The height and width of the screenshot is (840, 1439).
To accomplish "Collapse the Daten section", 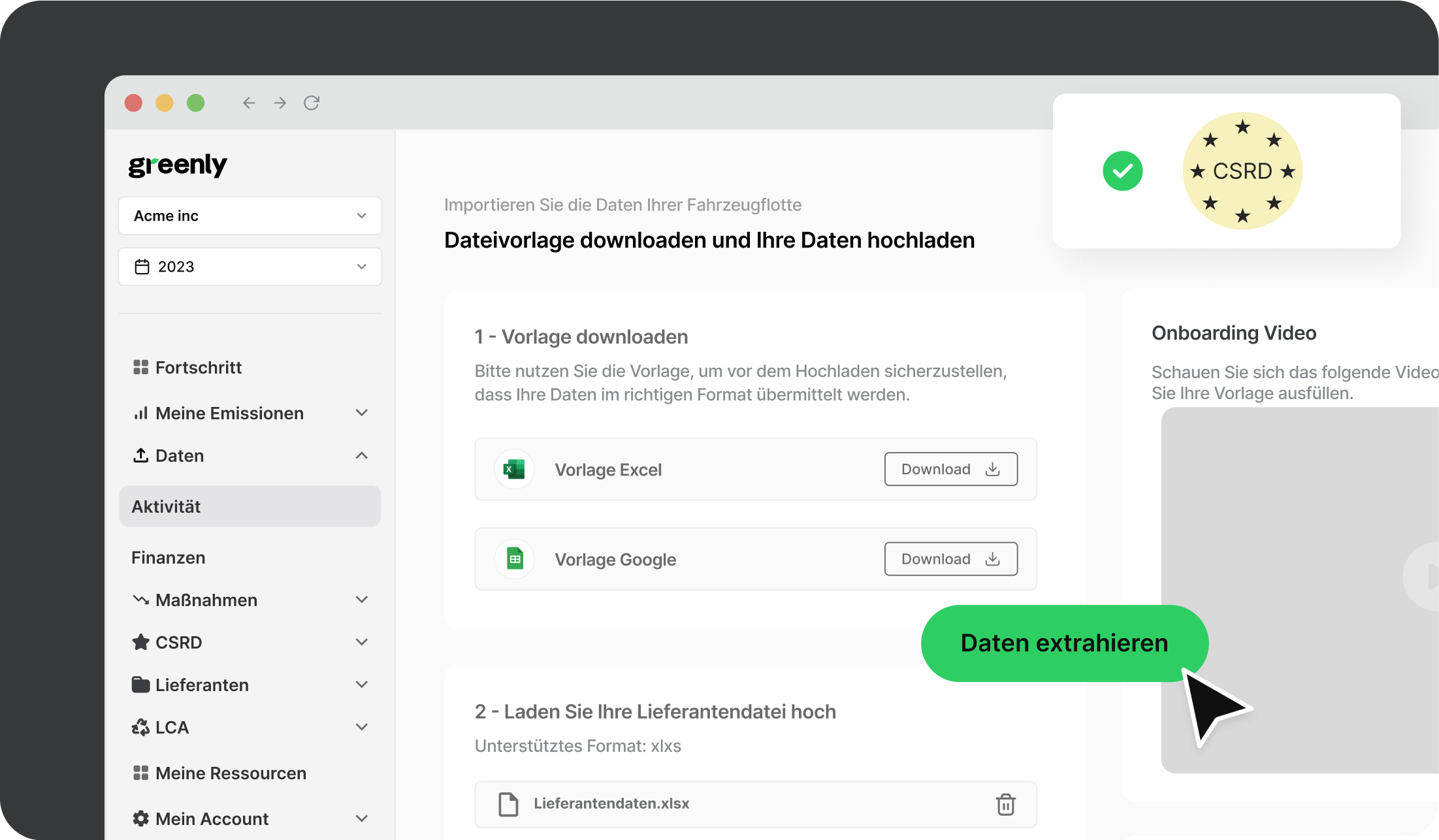I will point(361,455).
